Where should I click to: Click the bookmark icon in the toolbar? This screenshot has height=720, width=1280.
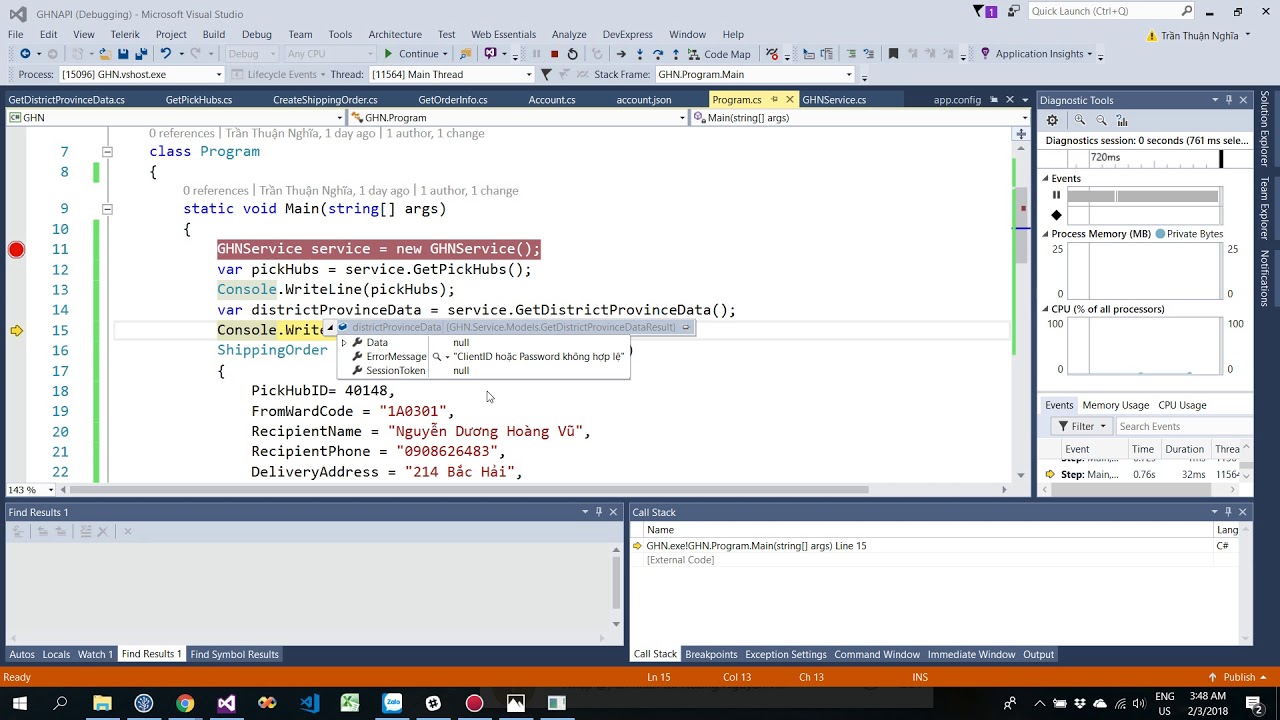coord(894,54)
